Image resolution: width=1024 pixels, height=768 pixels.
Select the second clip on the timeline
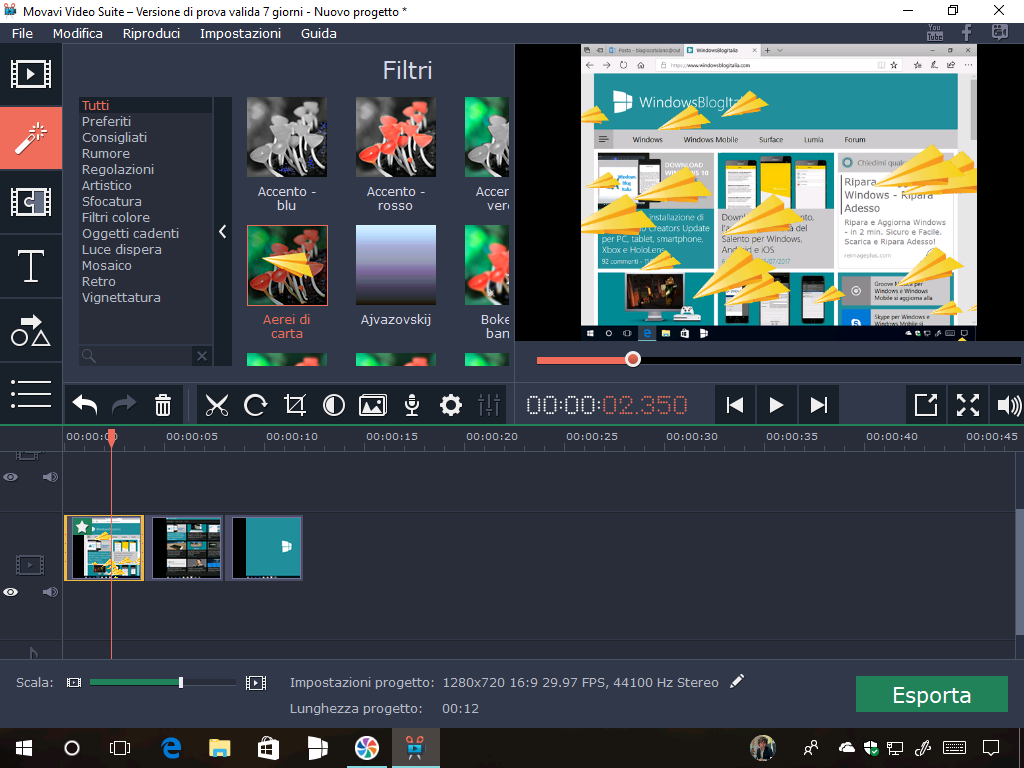tap(187, 548)
